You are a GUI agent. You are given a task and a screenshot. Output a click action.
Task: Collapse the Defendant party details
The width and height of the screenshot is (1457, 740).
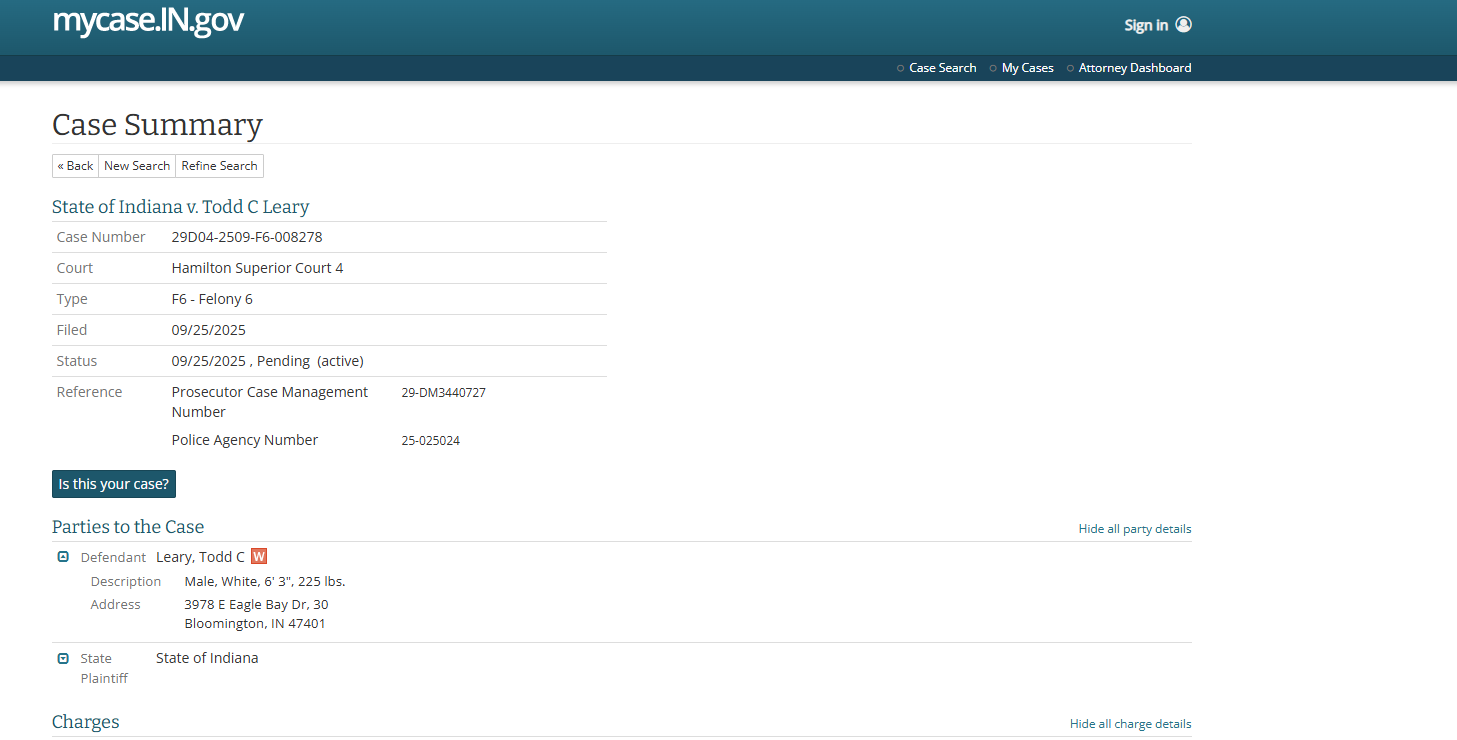tap(63, 557)
